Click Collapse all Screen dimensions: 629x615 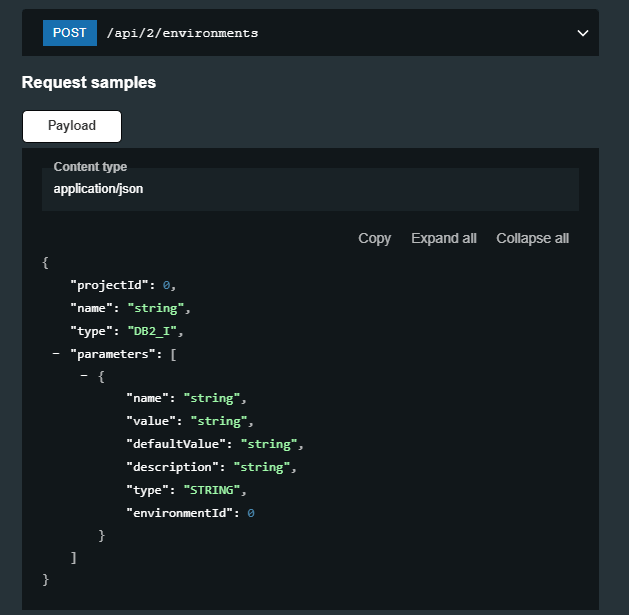coord(532,238)
